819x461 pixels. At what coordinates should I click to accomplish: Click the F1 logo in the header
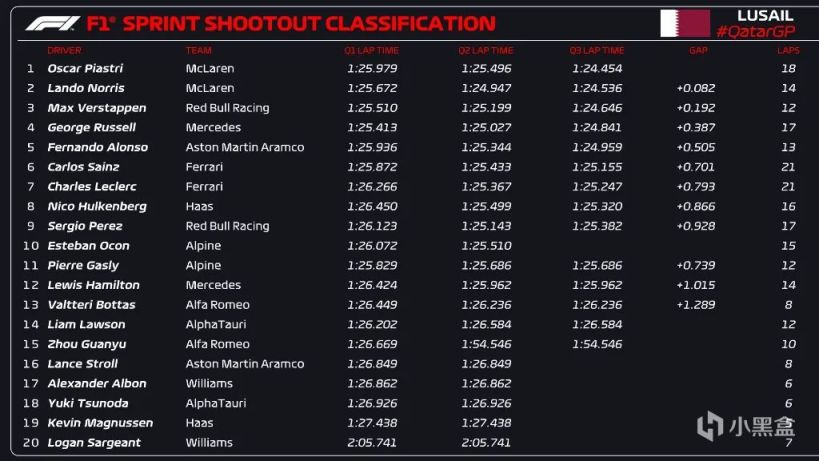(x=50, y=23)
